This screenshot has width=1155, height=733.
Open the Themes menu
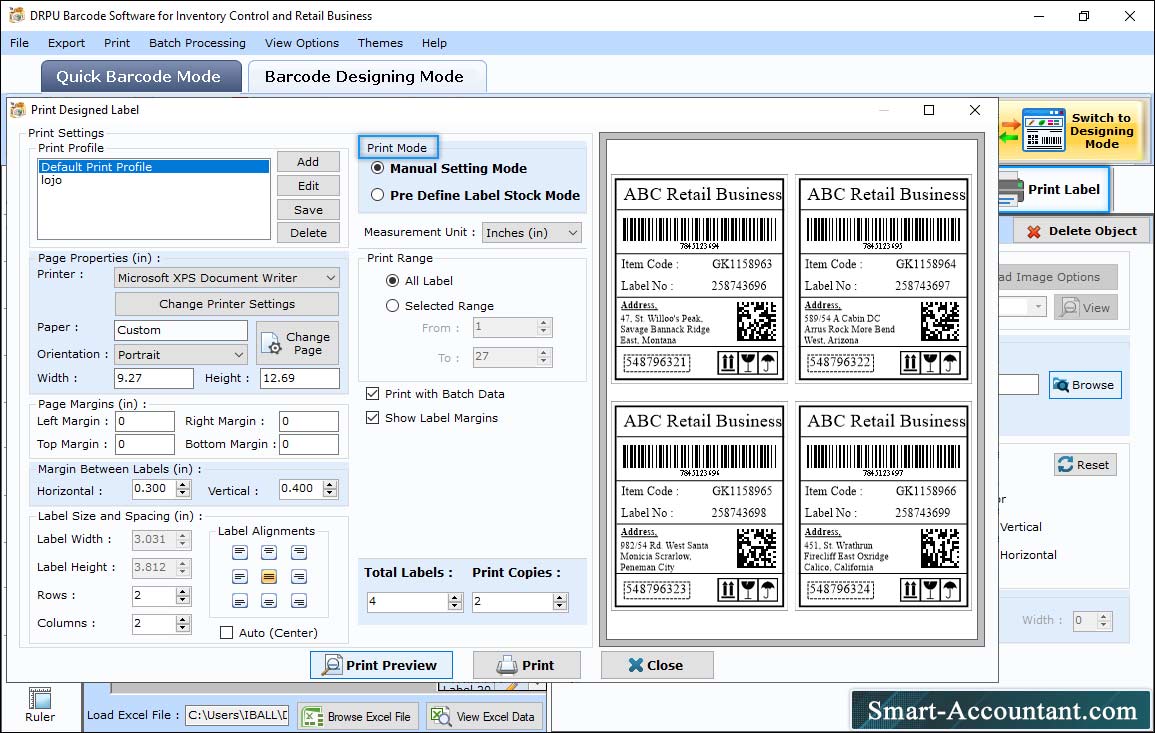coord(380,43)
